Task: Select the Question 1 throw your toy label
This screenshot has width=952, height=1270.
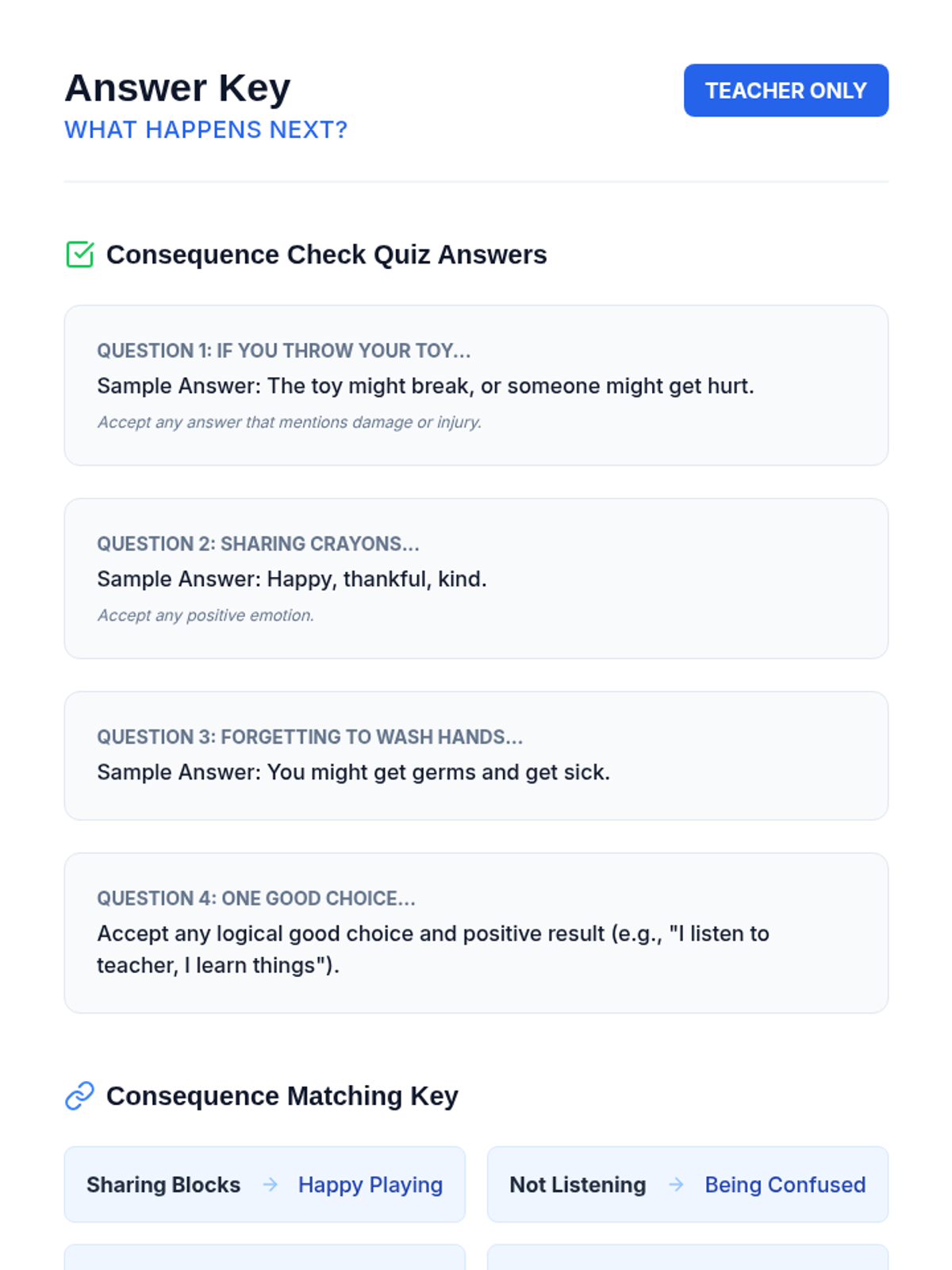Action: pos(283,351)
